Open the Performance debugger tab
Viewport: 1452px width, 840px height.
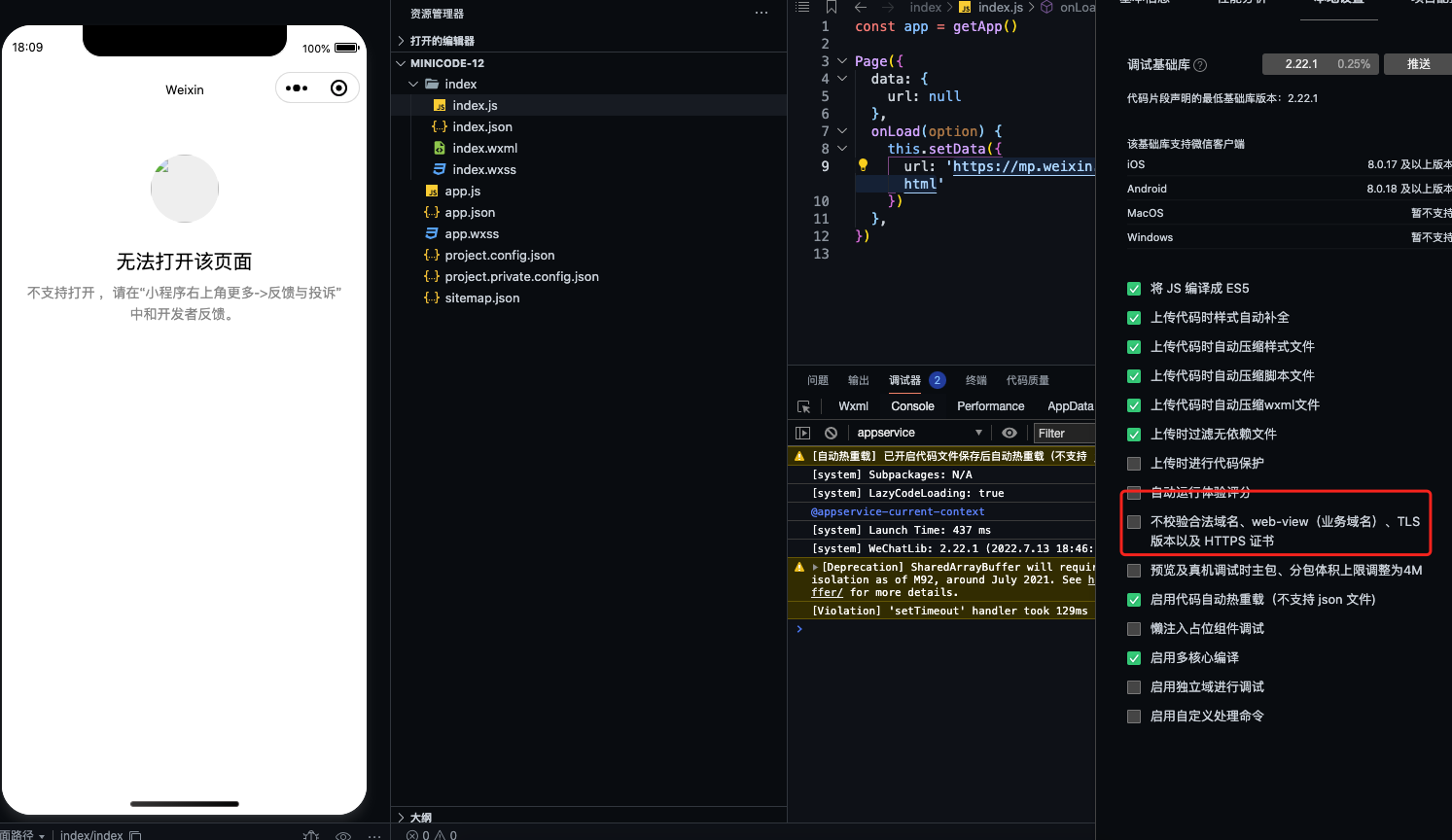pos(990,406)
